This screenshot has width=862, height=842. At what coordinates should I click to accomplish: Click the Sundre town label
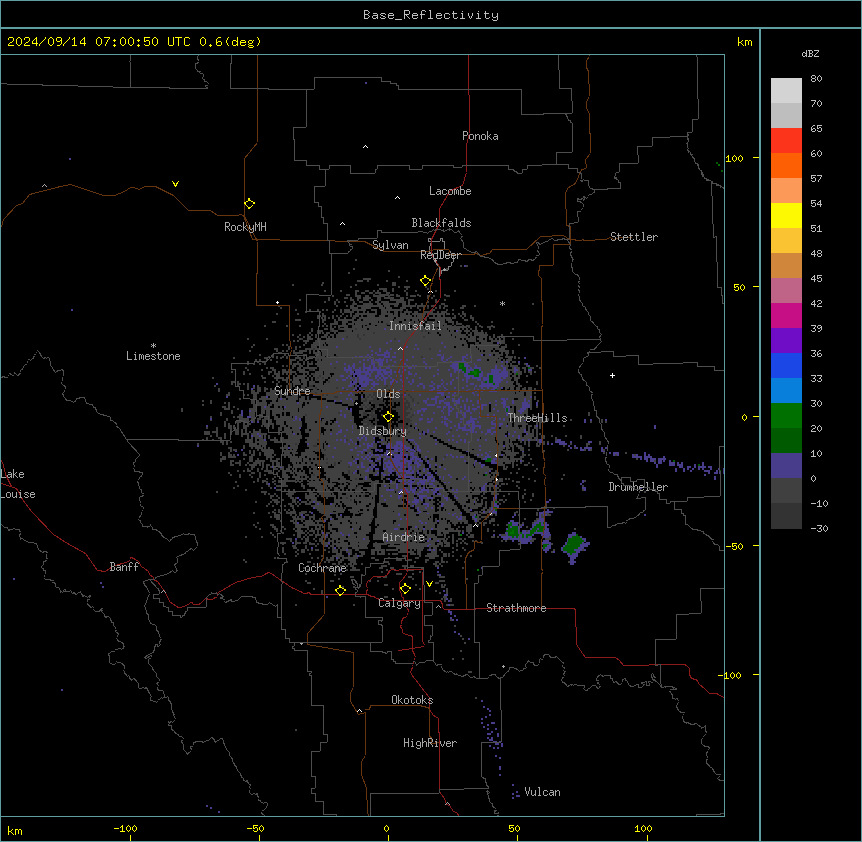click(292, 391)
